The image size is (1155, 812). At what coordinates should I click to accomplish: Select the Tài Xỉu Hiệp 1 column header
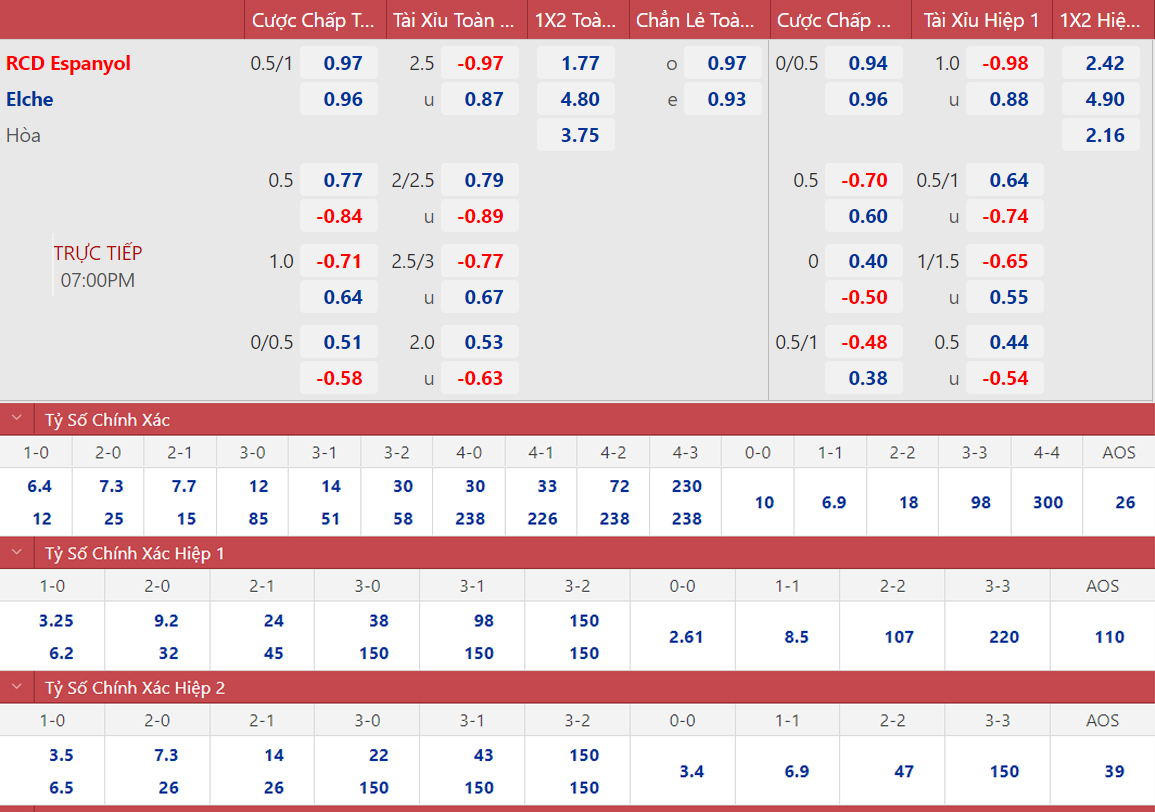981,20
